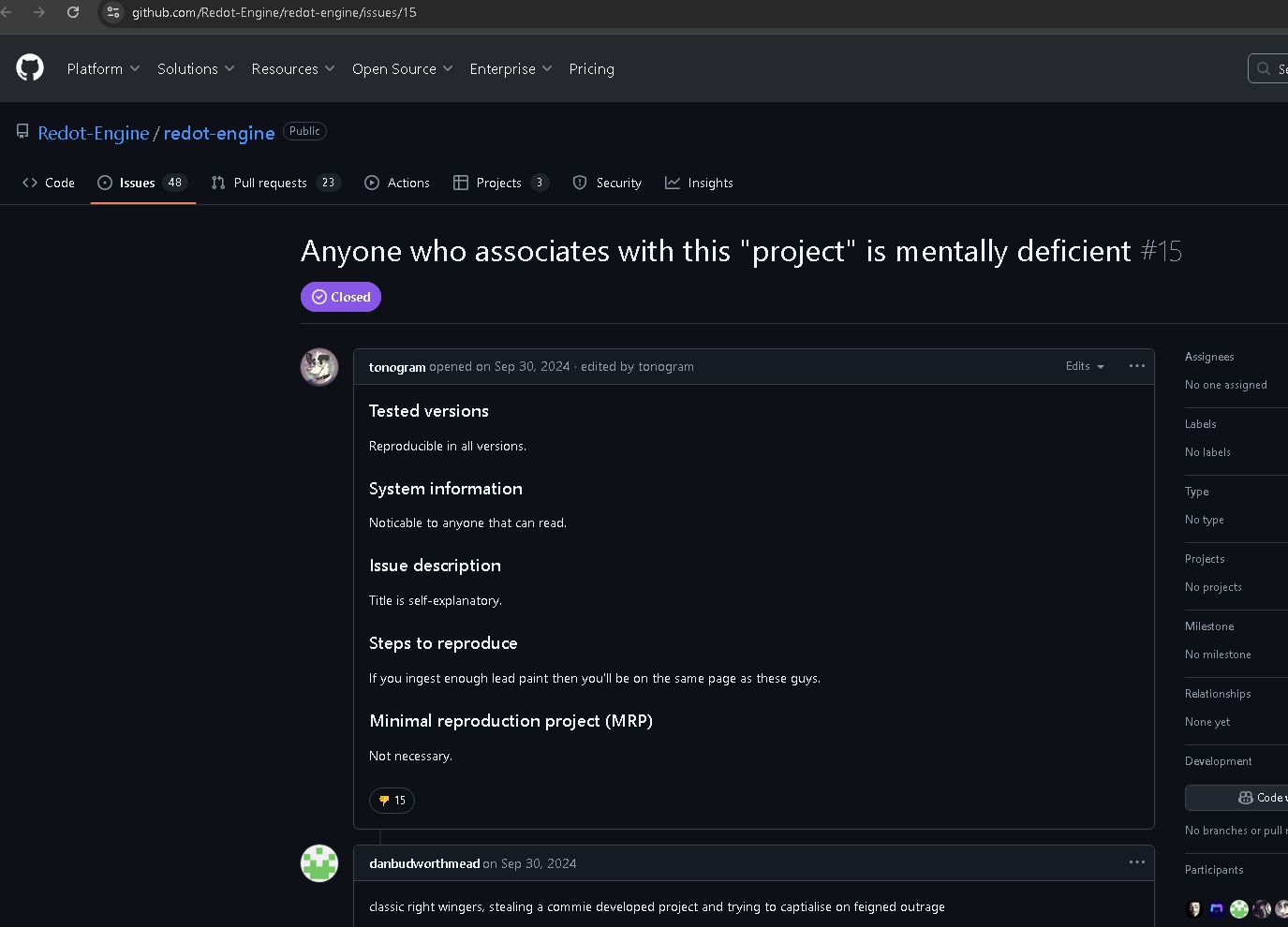Click the 'opened on Sep 30, 2024' timestamp

[x=499, y=366]
